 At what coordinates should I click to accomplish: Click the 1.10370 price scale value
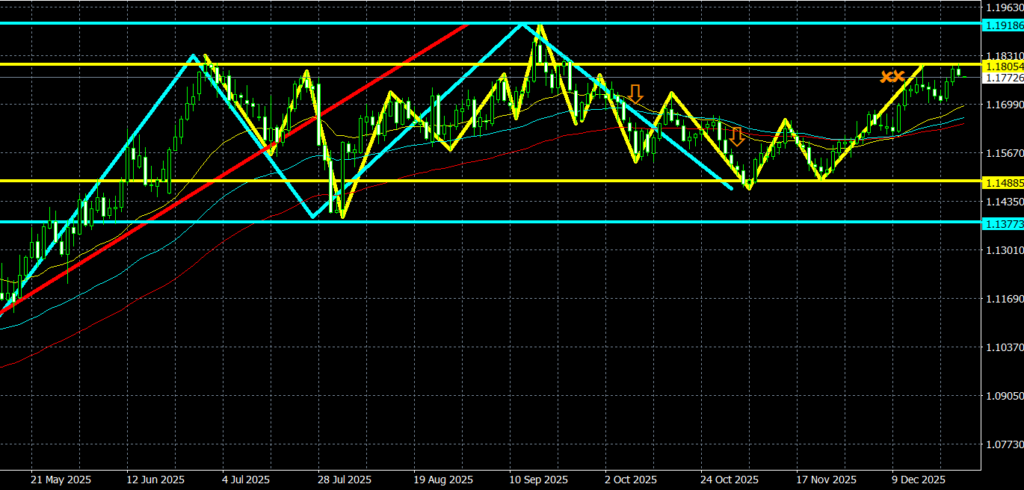pos(1002,348)
